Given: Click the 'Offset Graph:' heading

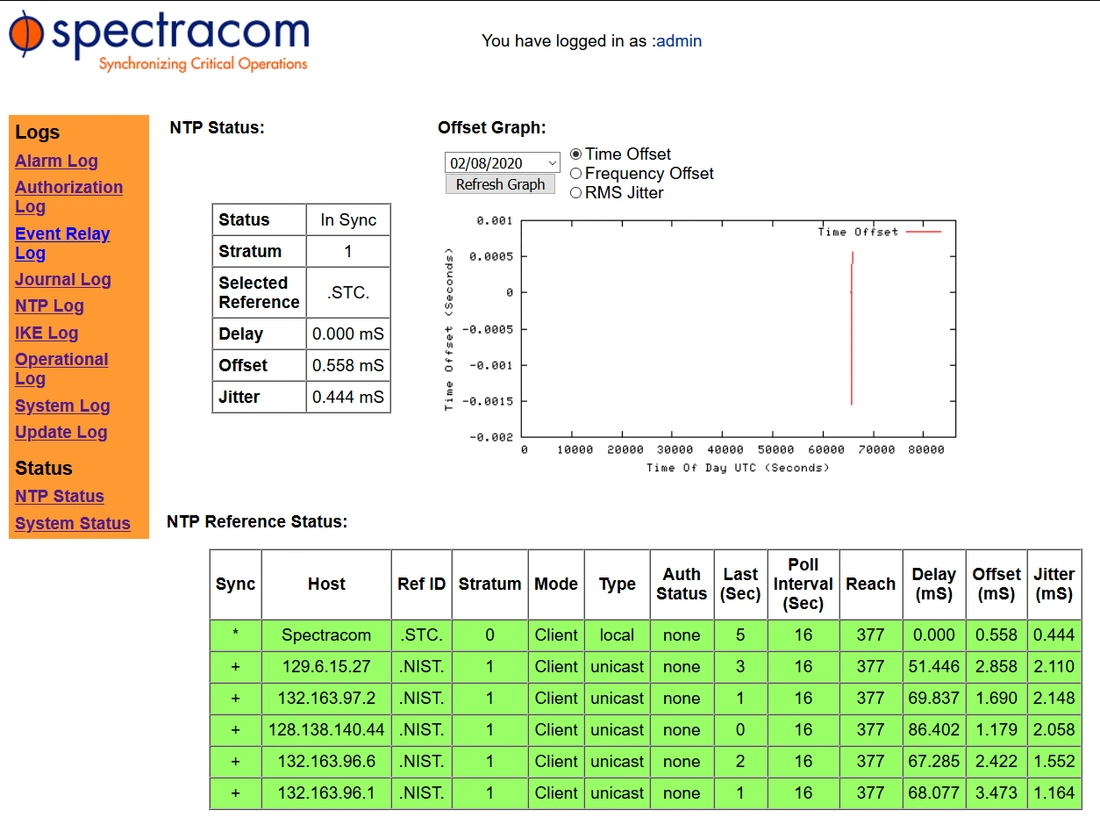Looking at the screenshot, I should pyautogui.click(x=492, y=128).
